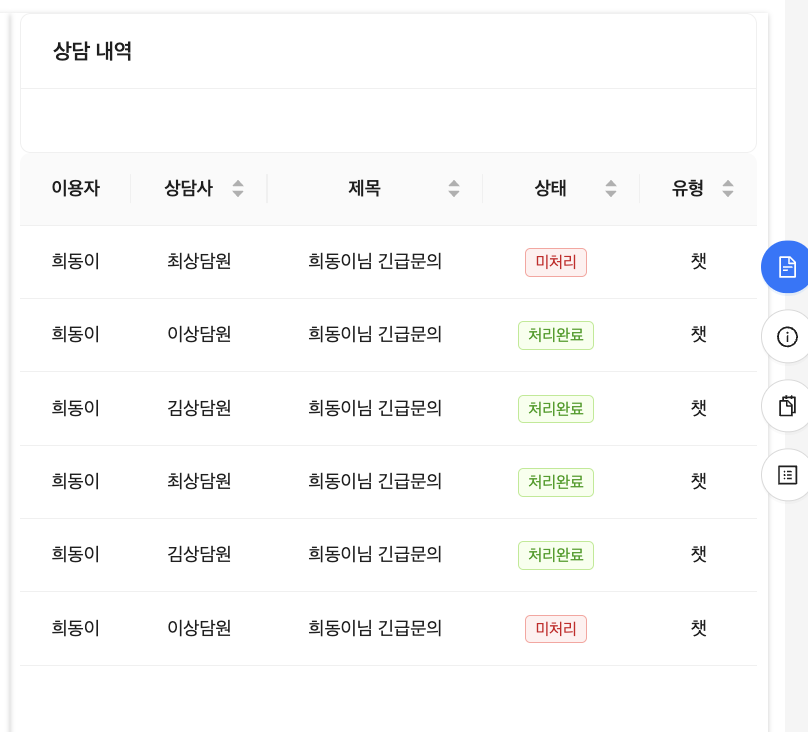Screen dimensions: 808x732
Task: Select 이상담원 in the last row
Action: pyautogui.click(x=199, y=628)
